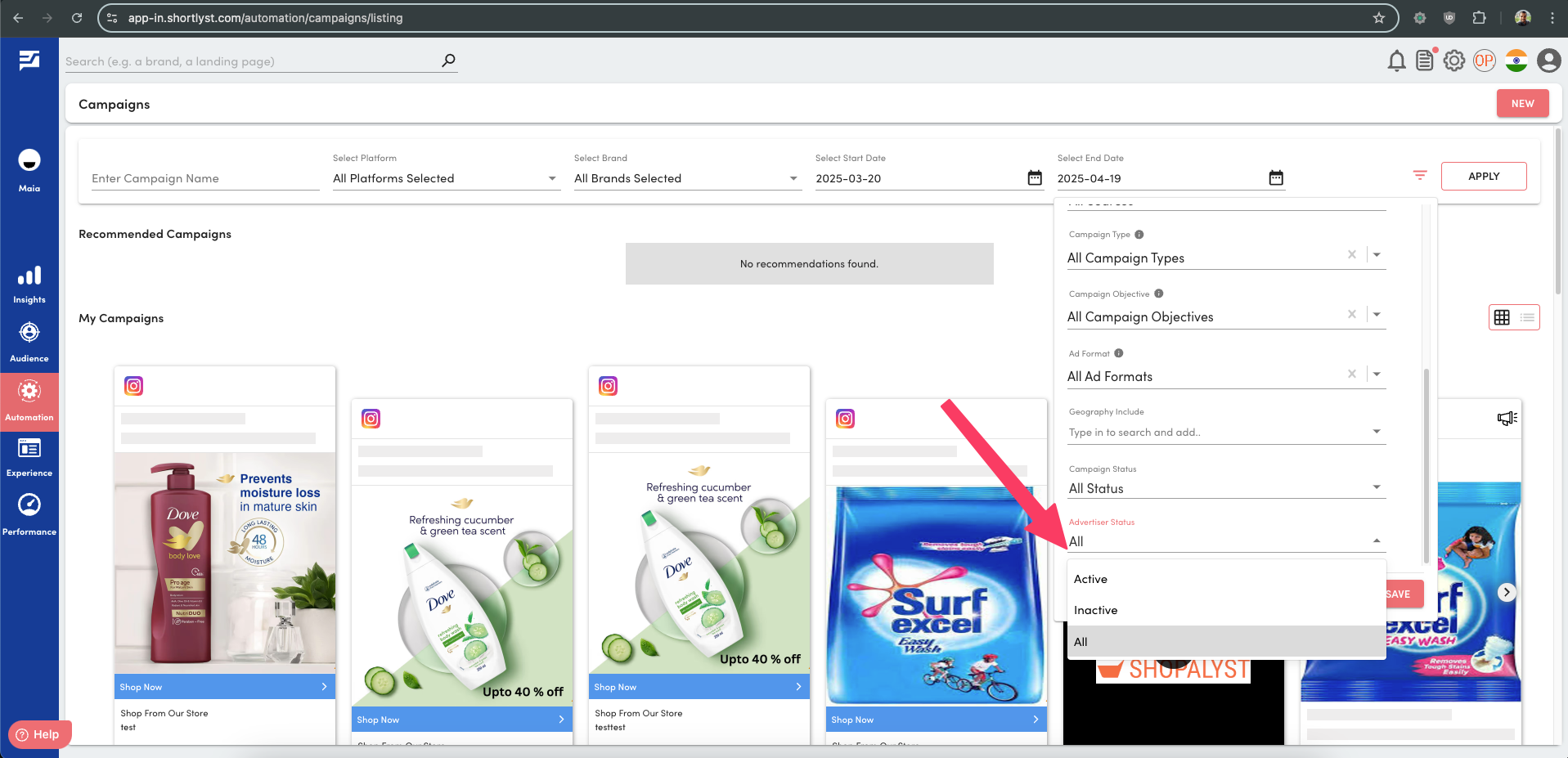Expand Ad Format dropdown arrow
The height and width of the screenshot is (758, 1568).
pyautogui.click(x=1377, y=374)
